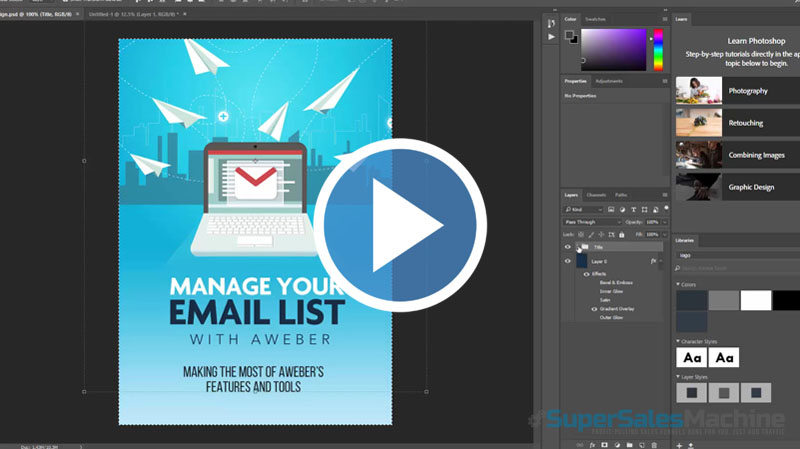The height and width of the screenshot is (449, 800).
Task: Click the delete layer trash icon
Action: point(655,443)
